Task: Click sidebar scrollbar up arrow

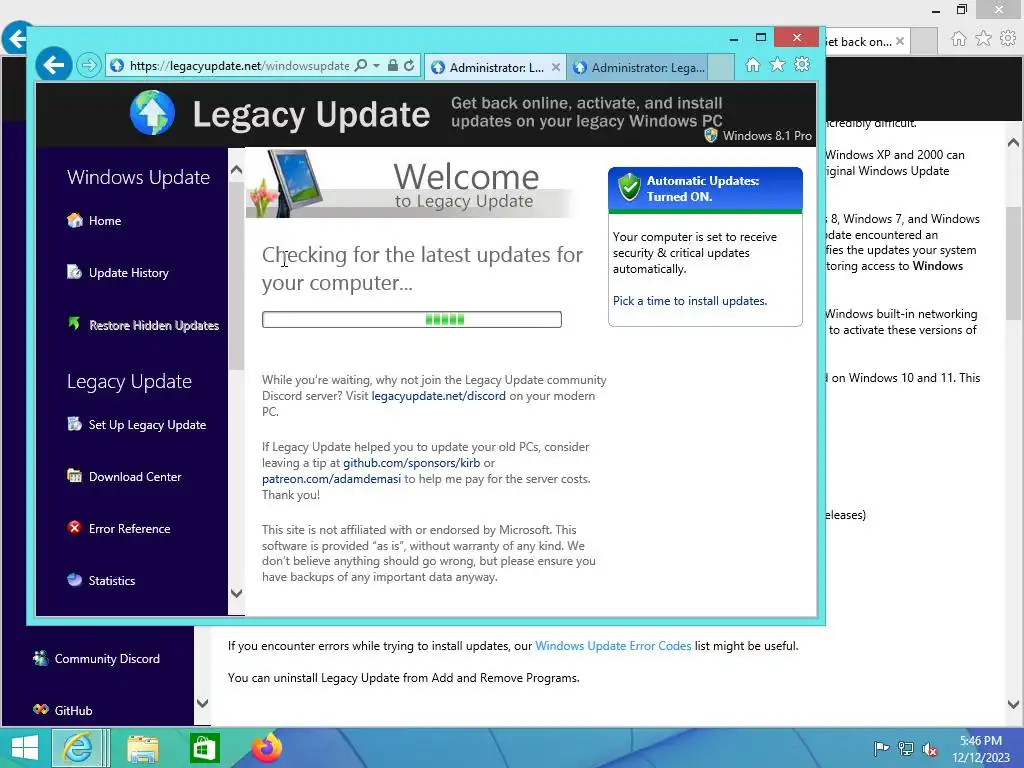Action: click(236, 170)
